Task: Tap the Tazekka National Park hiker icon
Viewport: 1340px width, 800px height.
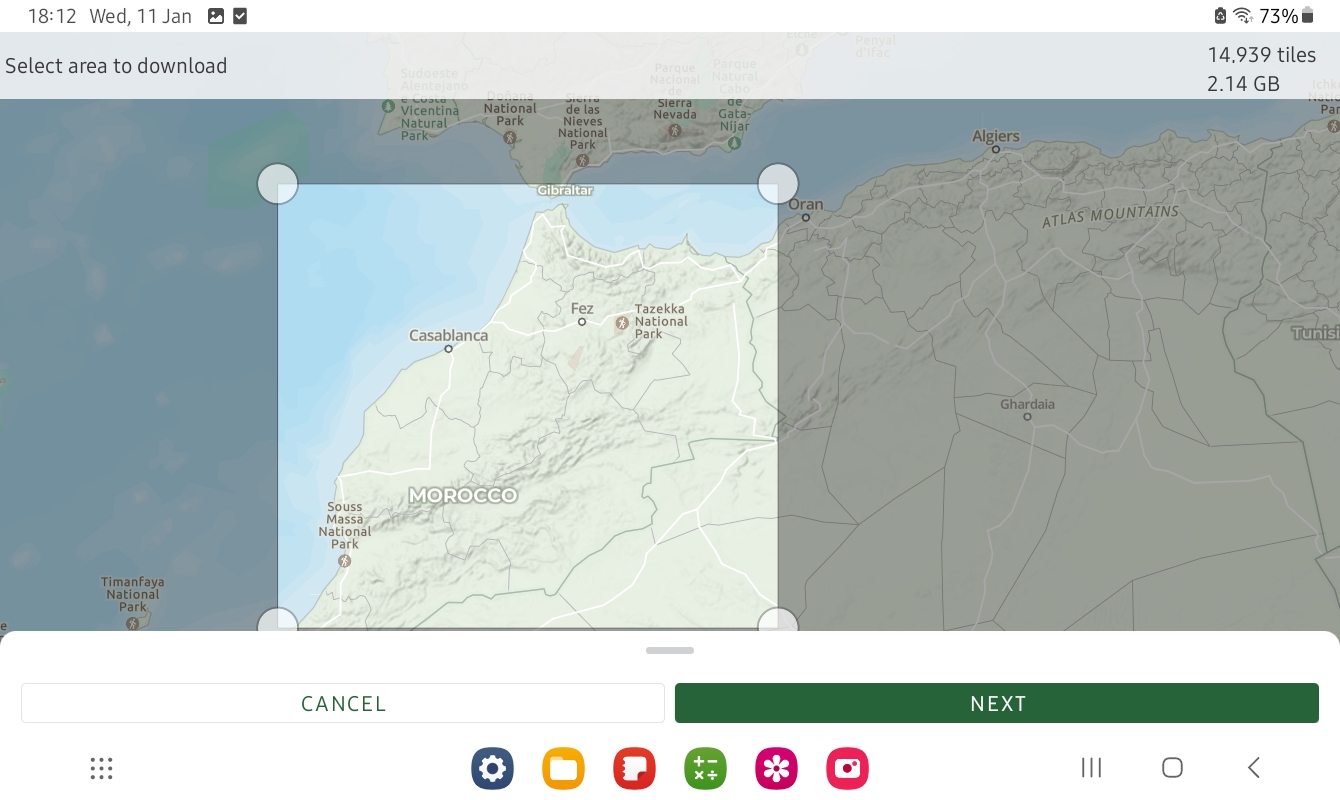Action: (x=622, y=323)
